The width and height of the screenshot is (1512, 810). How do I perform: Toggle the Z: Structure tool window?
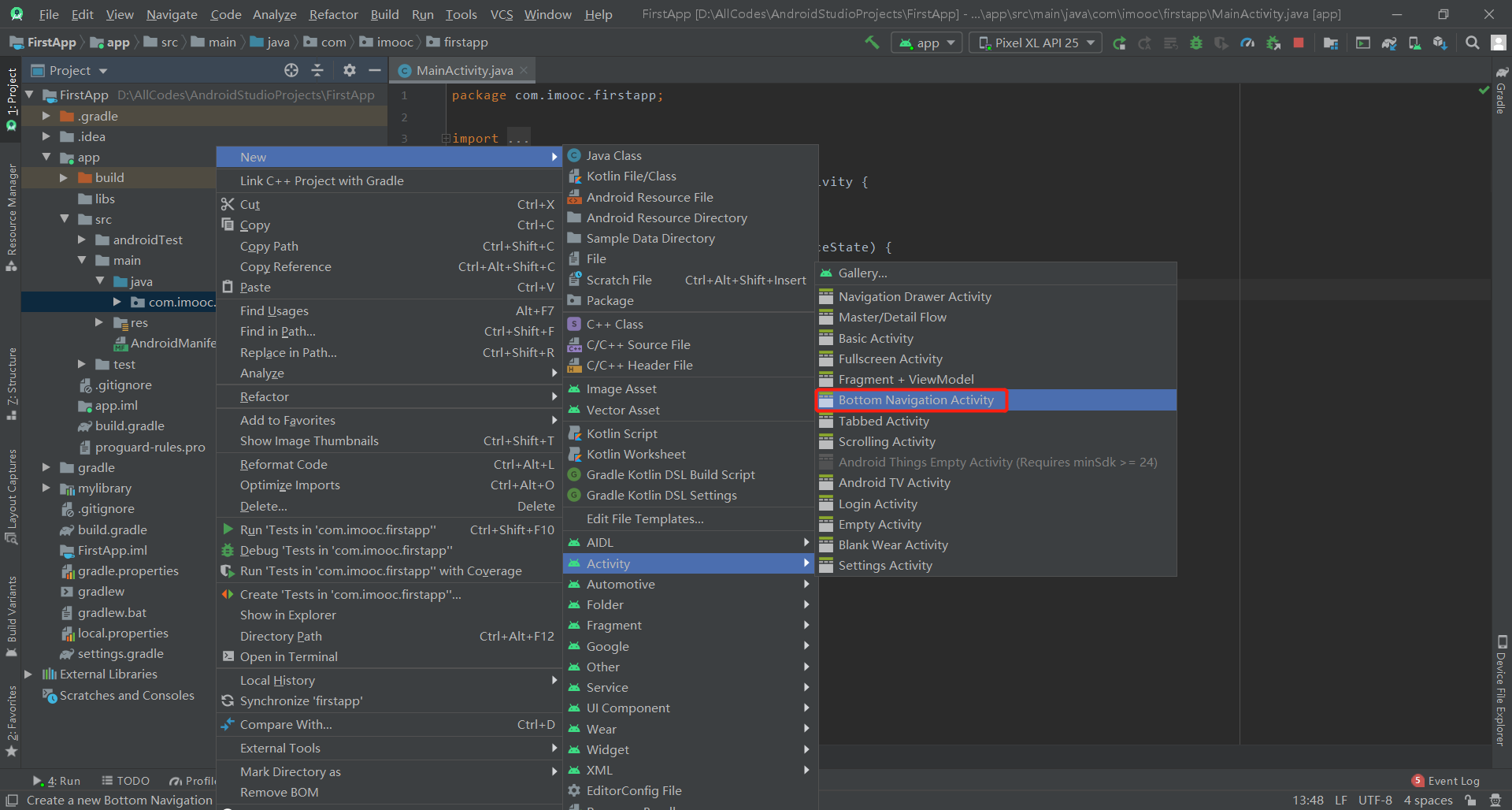11,384
